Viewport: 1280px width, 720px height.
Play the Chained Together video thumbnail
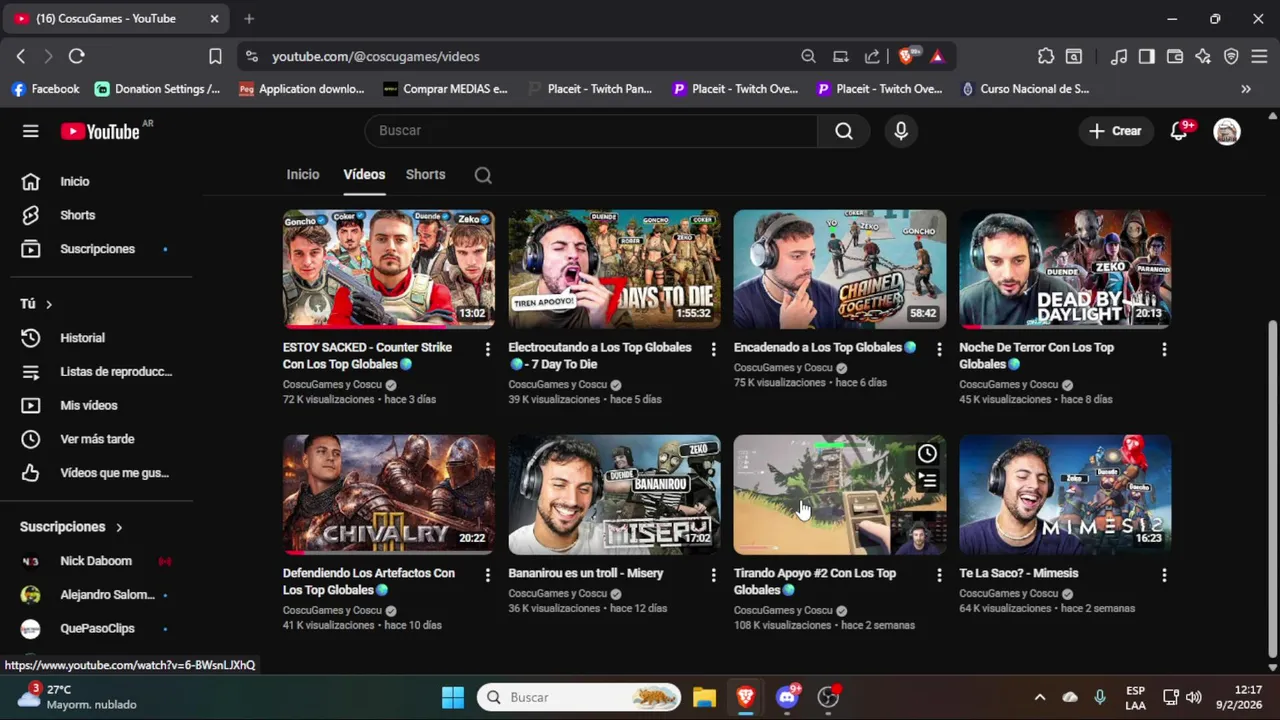tap(839, 269)
